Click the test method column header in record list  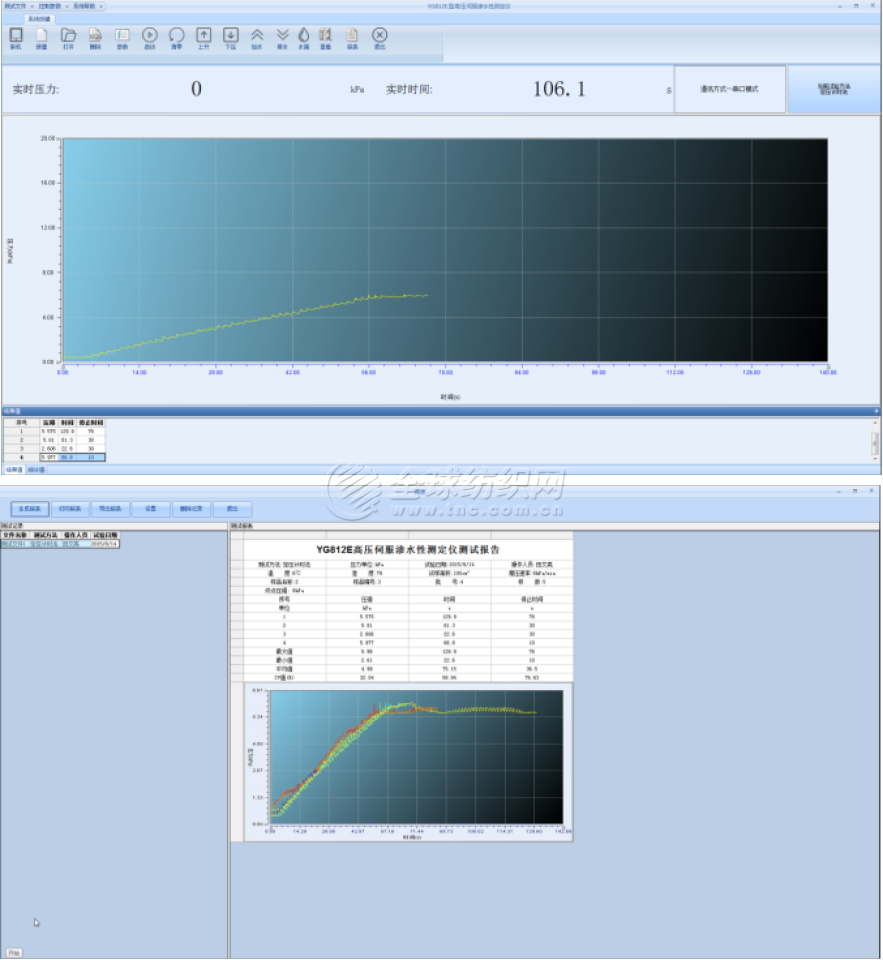[45, 535]
